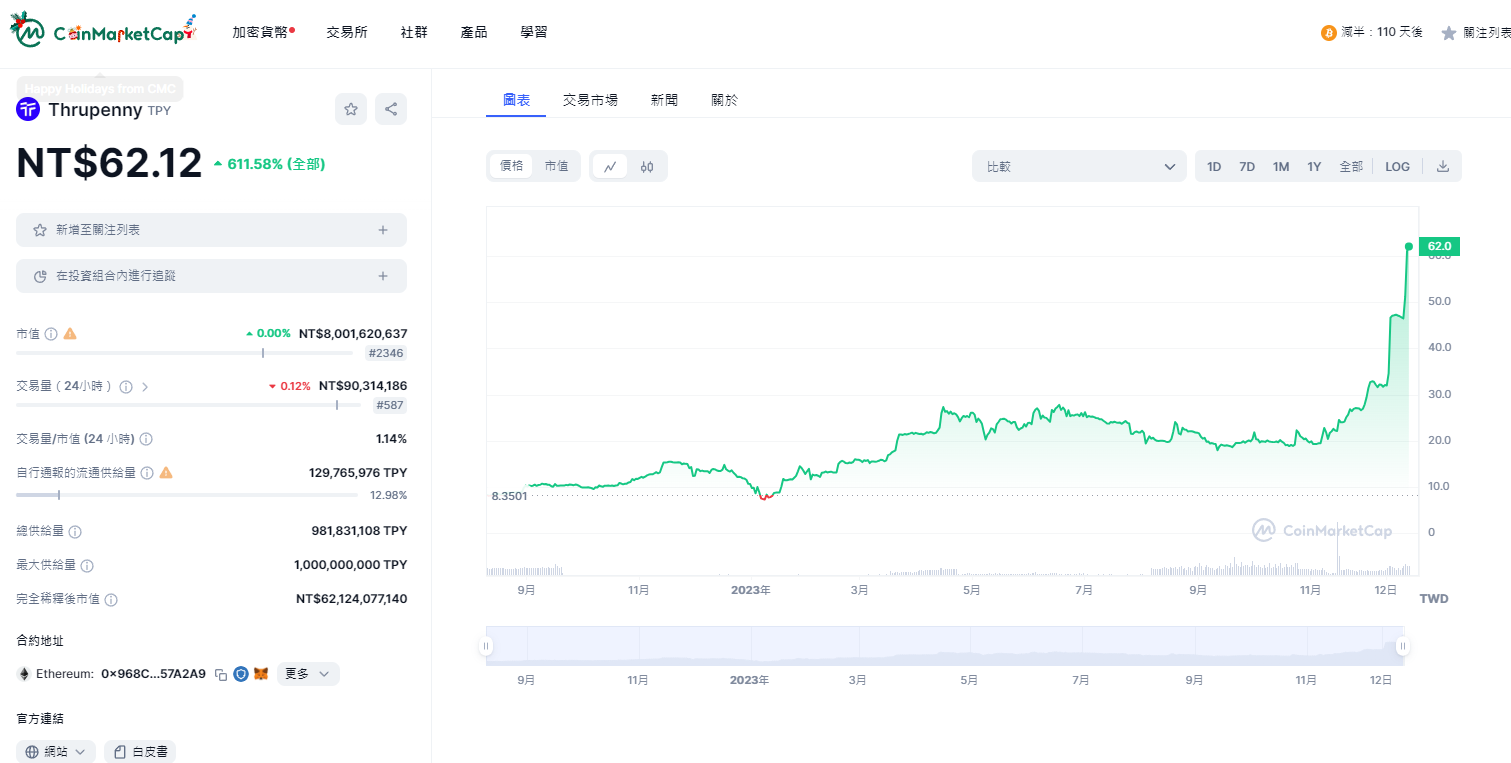1511x763 pixels.
Task: Select the 圖表 tab
Action: tap(516, 100)
